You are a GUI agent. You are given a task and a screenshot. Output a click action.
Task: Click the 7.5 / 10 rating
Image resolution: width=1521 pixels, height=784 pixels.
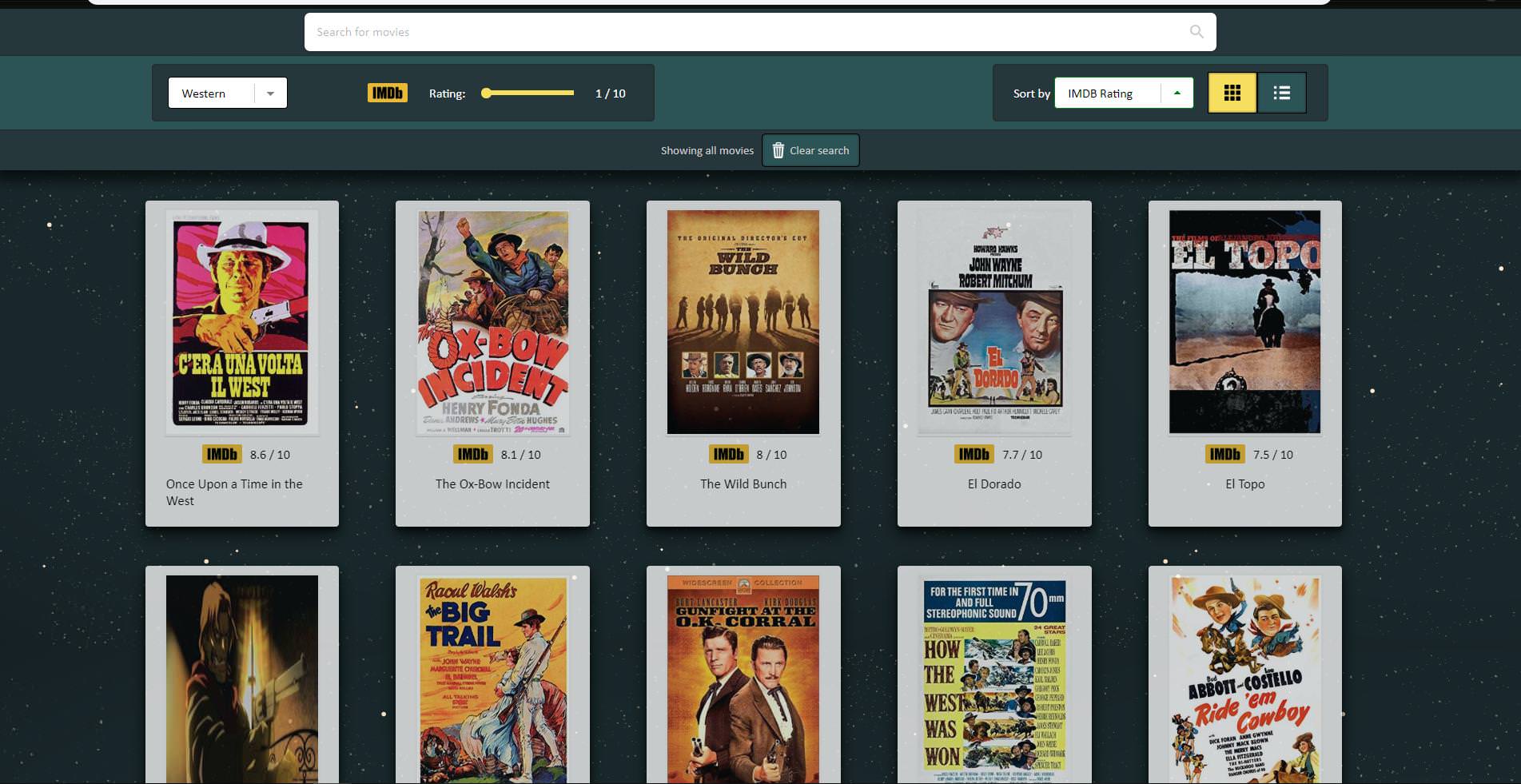(1273, 455)
